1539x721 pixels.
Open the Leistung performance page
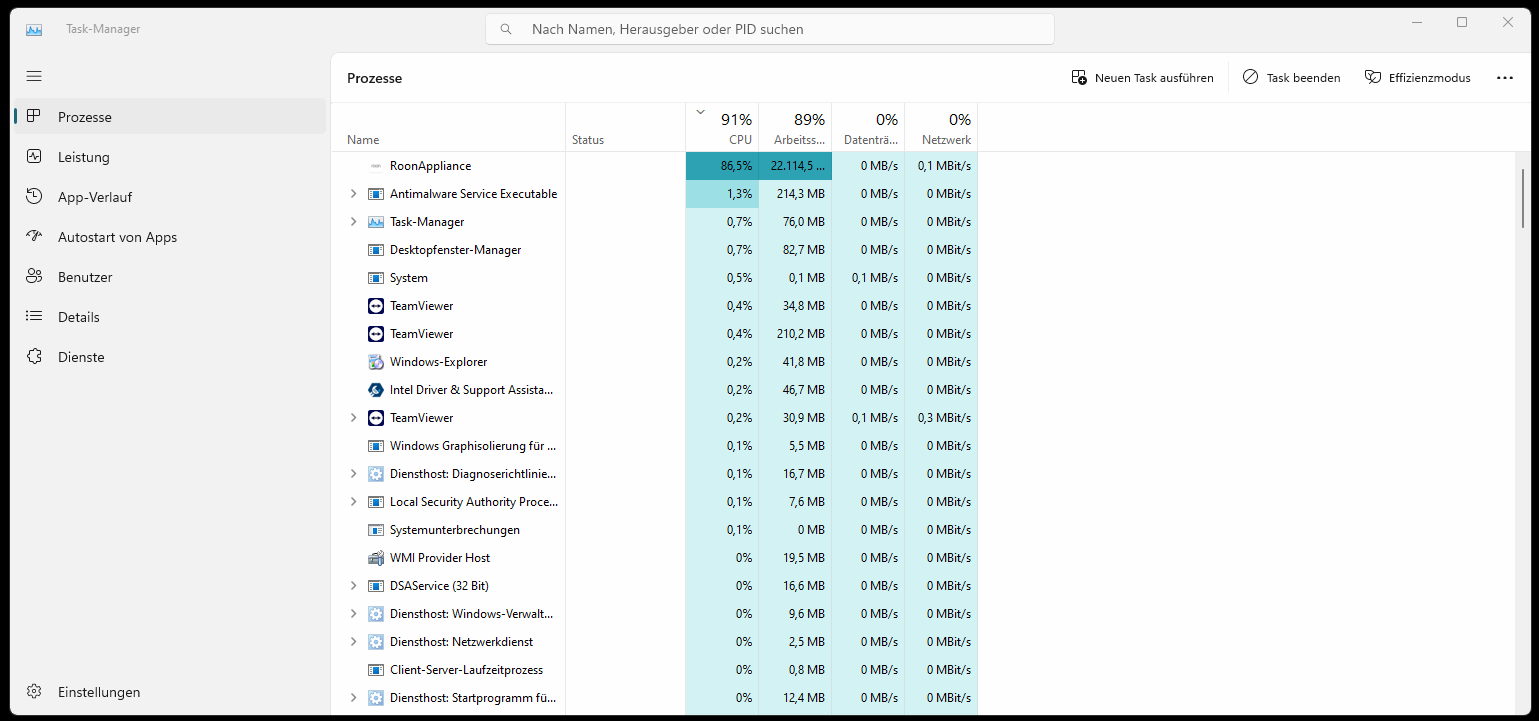(x=84, y=157)
